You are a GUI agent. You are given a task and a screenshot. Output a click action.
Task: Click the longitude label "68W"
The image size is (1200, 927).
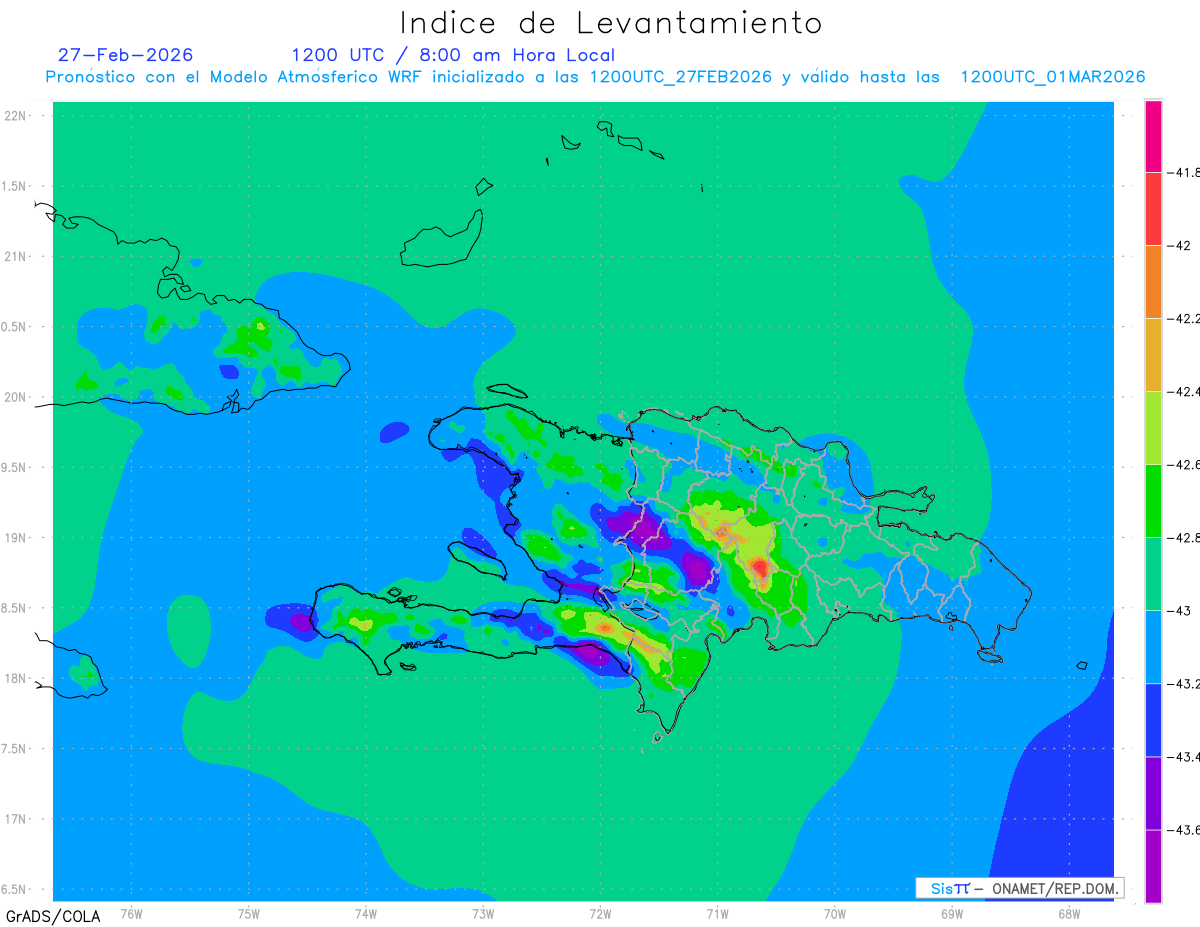(1069, 914)
